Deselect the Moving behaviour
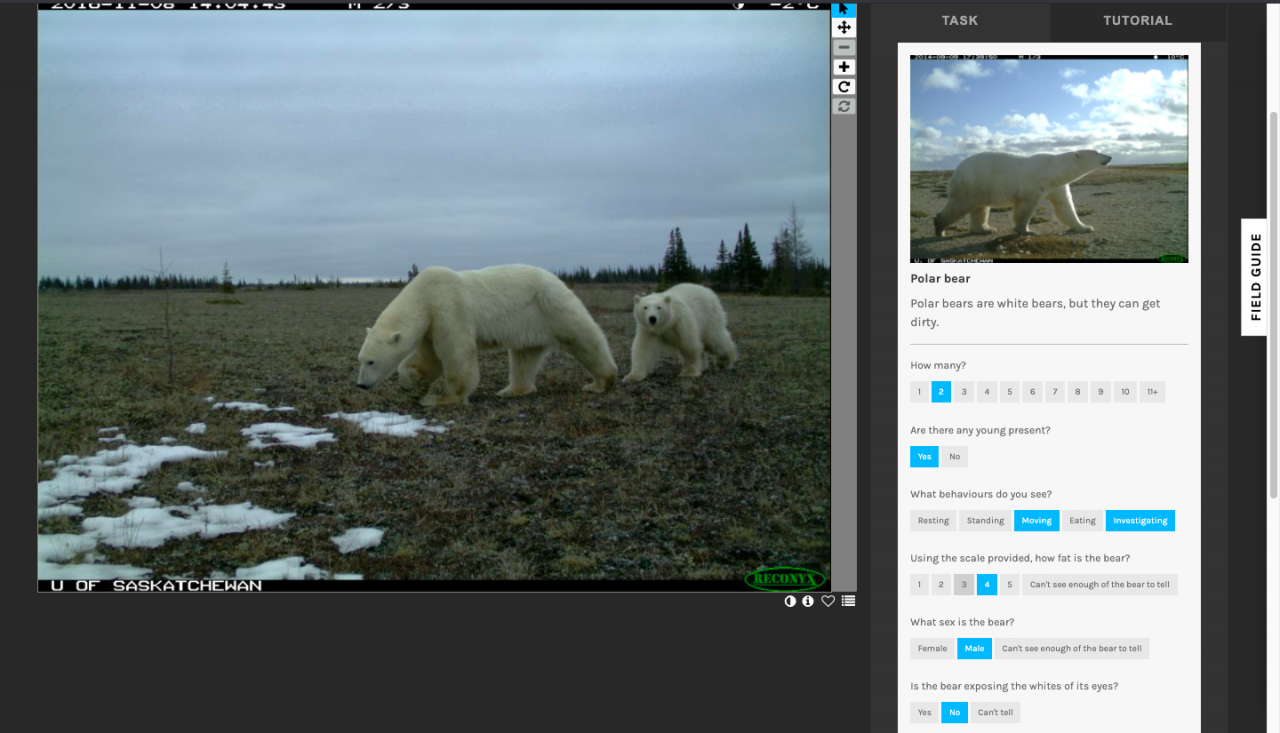 1036,521
